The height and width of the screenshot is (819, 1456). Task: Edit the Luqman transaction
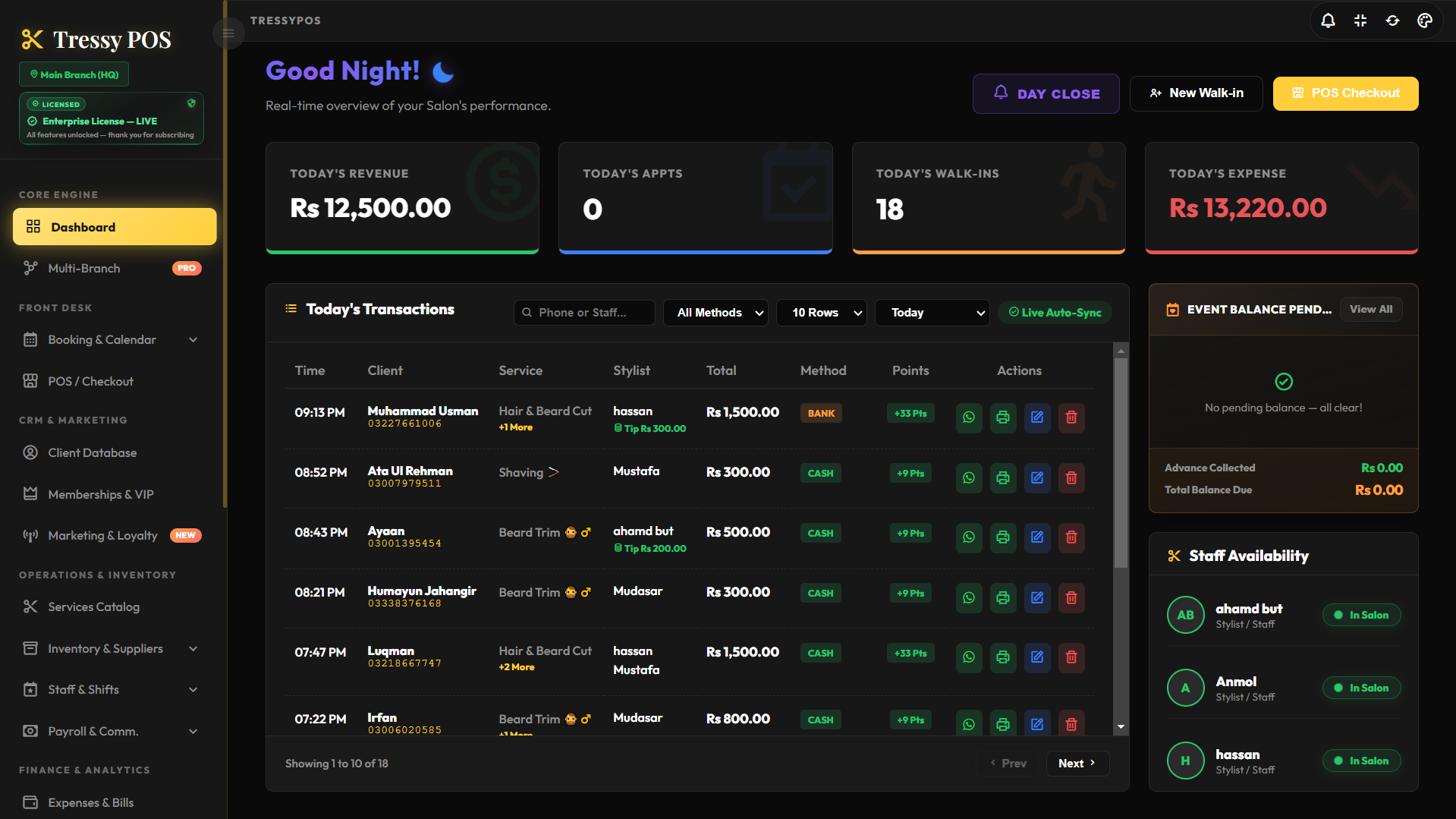(1037, 657)
